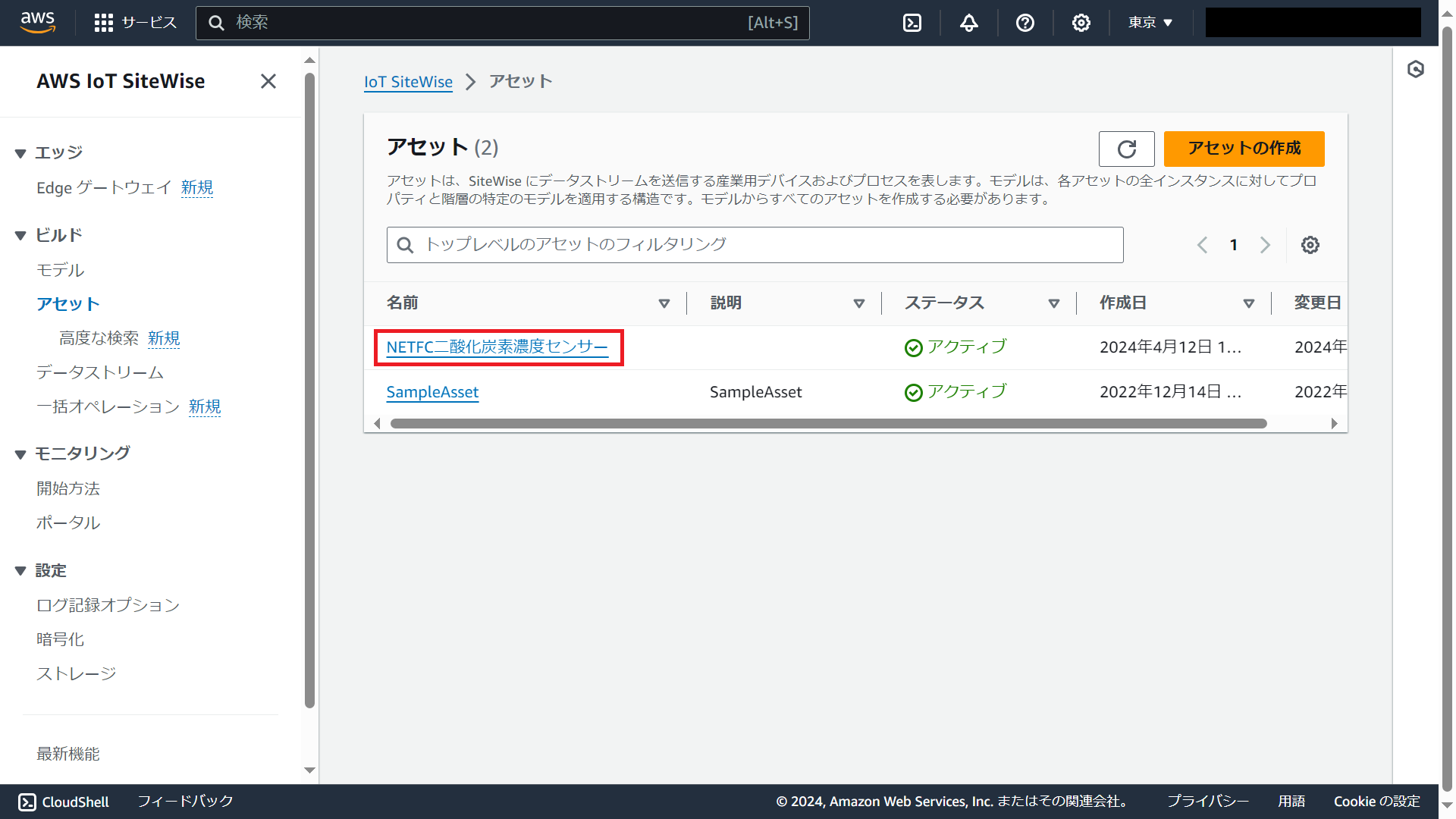Collapse the モニタリング section

(x=20, y=454)
